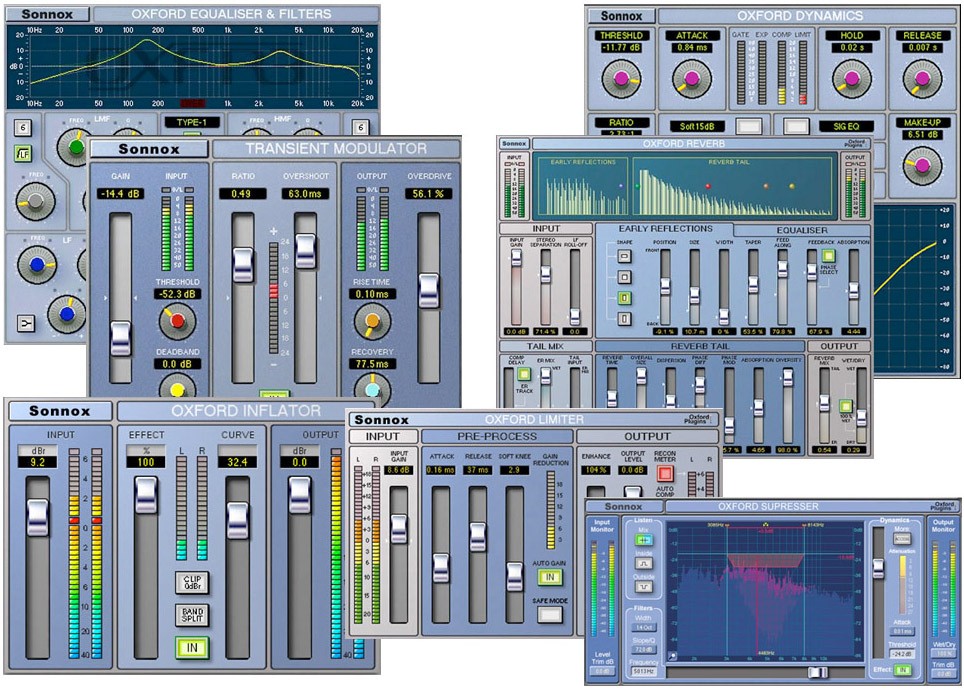The height and width of the screenshot is (689, 964).
Task: Toggle the Effect IN switch on Oxford Suppresser
Action: 903,669
